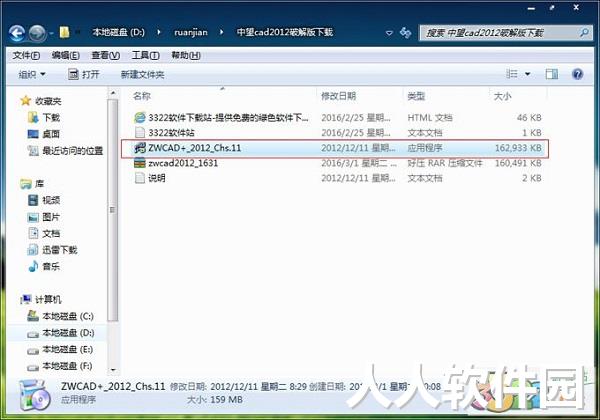Select the ZWCAD+_2012_Chs.11 application icon
The image size is (600, 420).
pyautogui.click(x=140, y=148)
